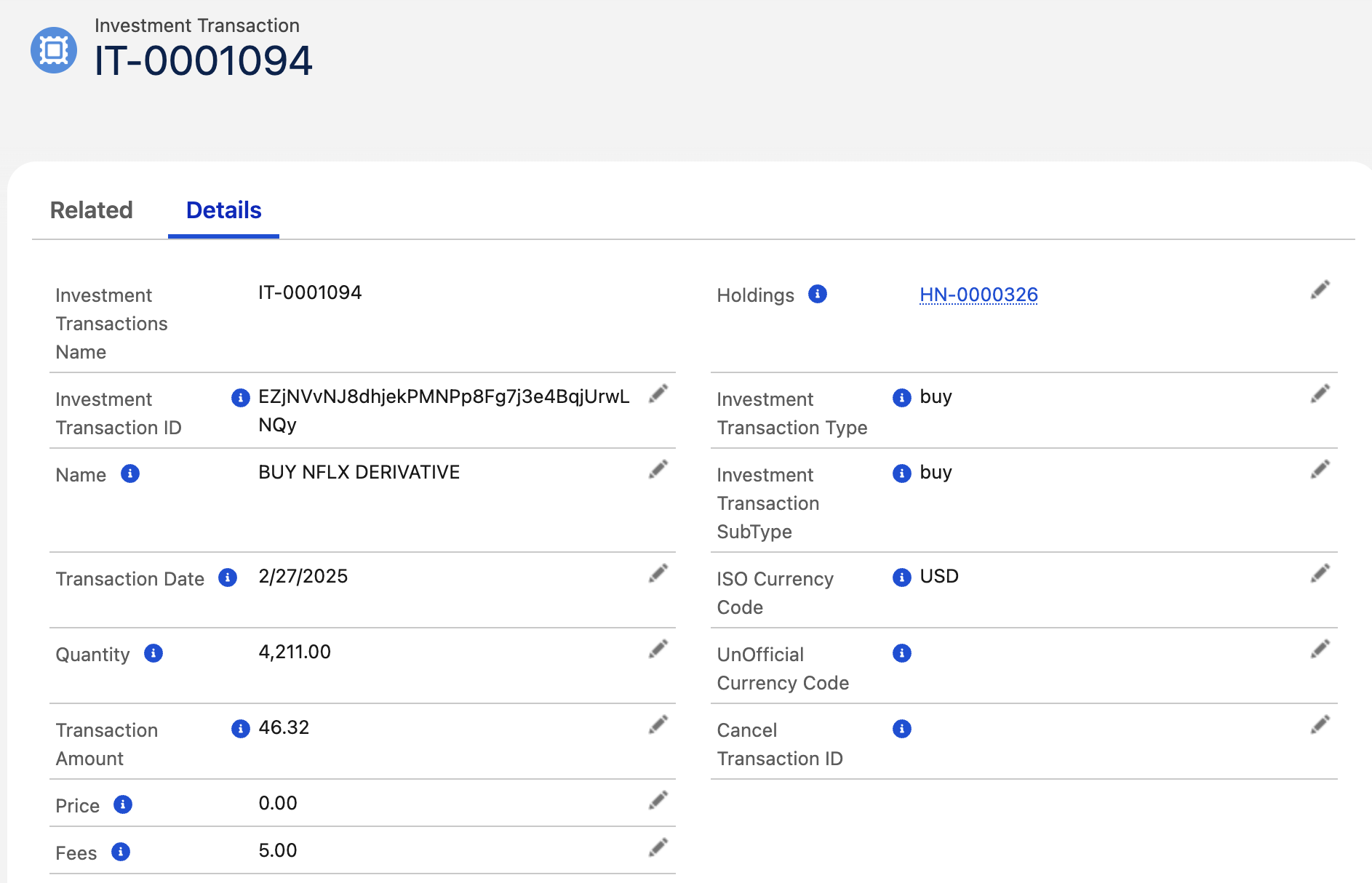Edit the Transaction Amount pencil icon
The width and height of the screenshot is (1372, 883).
(x=658, y=724)
